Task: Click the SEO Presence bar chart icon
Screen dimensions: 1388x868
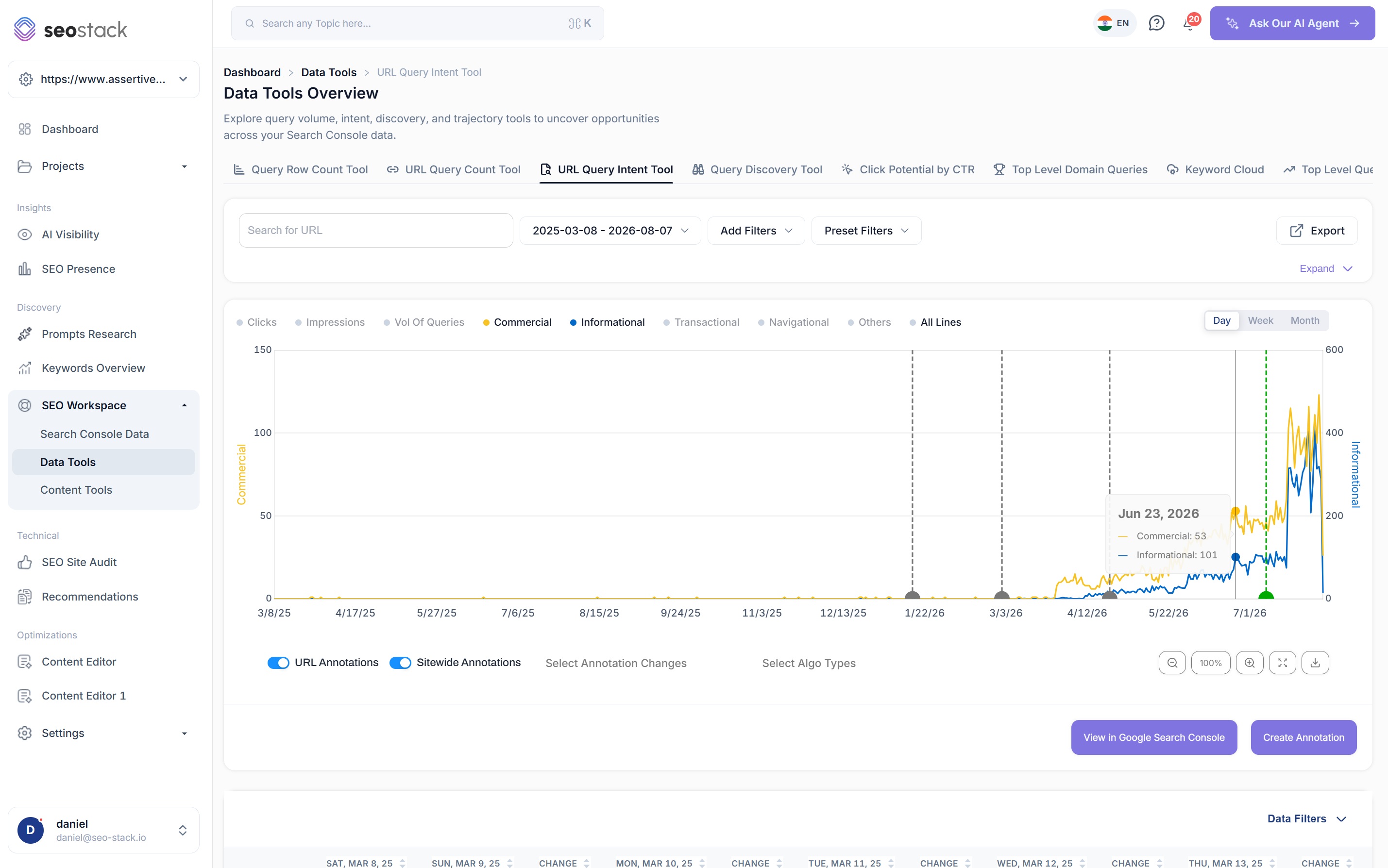Action: (x=24, y=268)
